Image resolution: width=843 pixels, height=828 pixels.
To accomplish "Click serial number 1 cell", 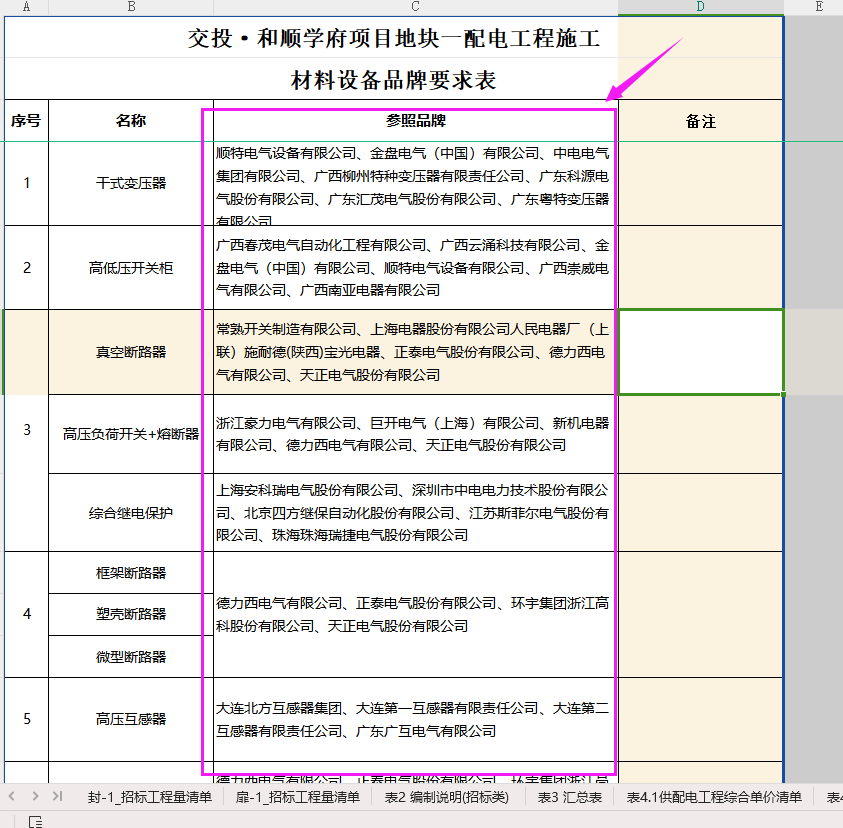I will click(x=26, y=183).
